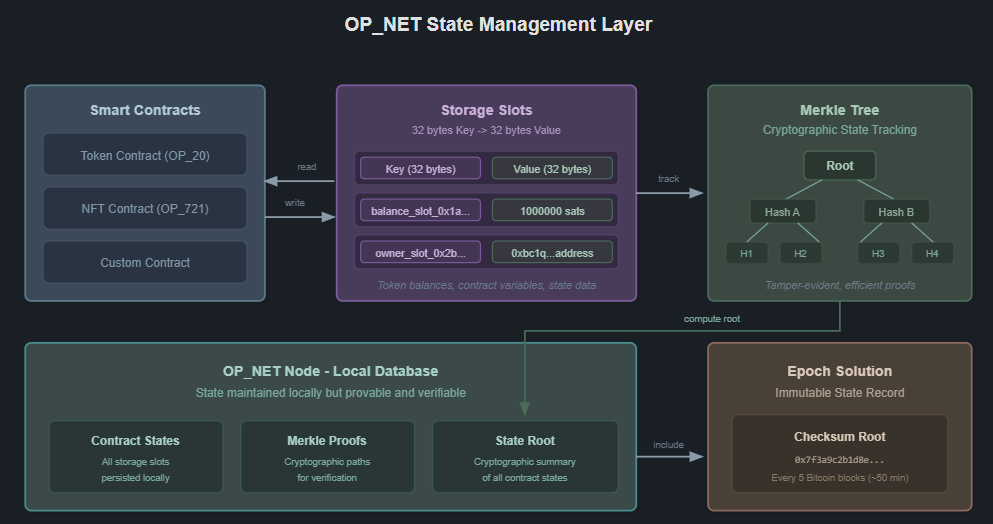The image size is (993, 524).
Task: Click the 0x7f3a9c2b1d8e... checksum hash text
Action: pos(839,460)
